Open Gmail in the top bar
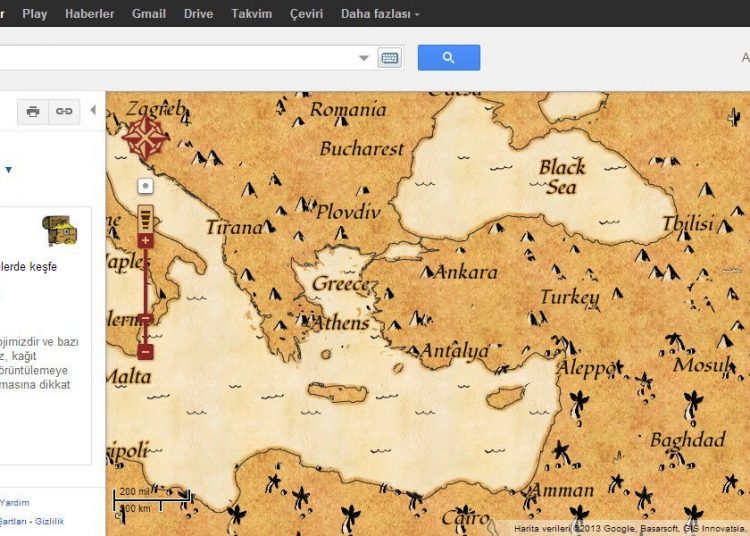Screen dimensions: 750x536 (x=149, y=14)
